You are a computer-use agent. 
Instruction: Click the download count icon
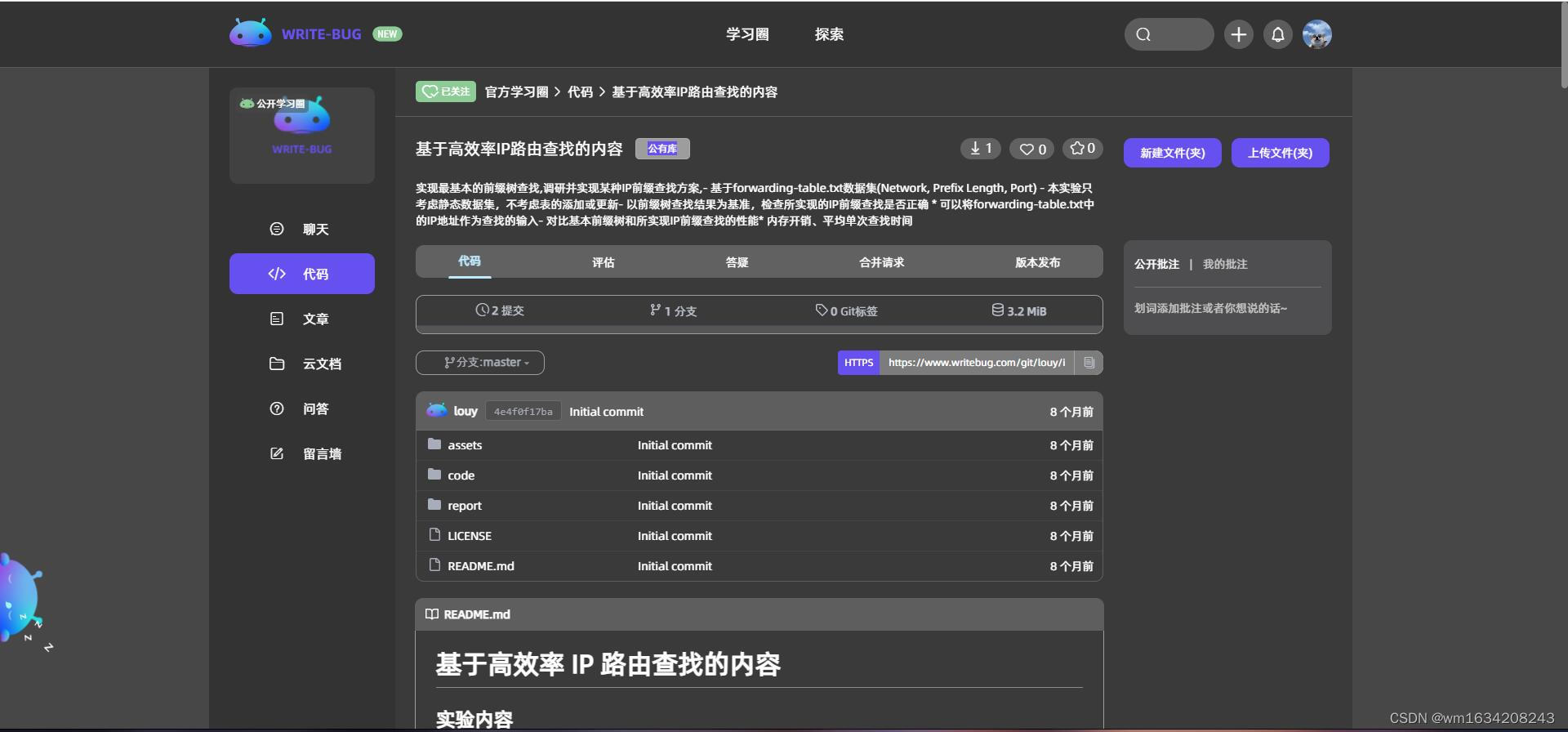980,149
